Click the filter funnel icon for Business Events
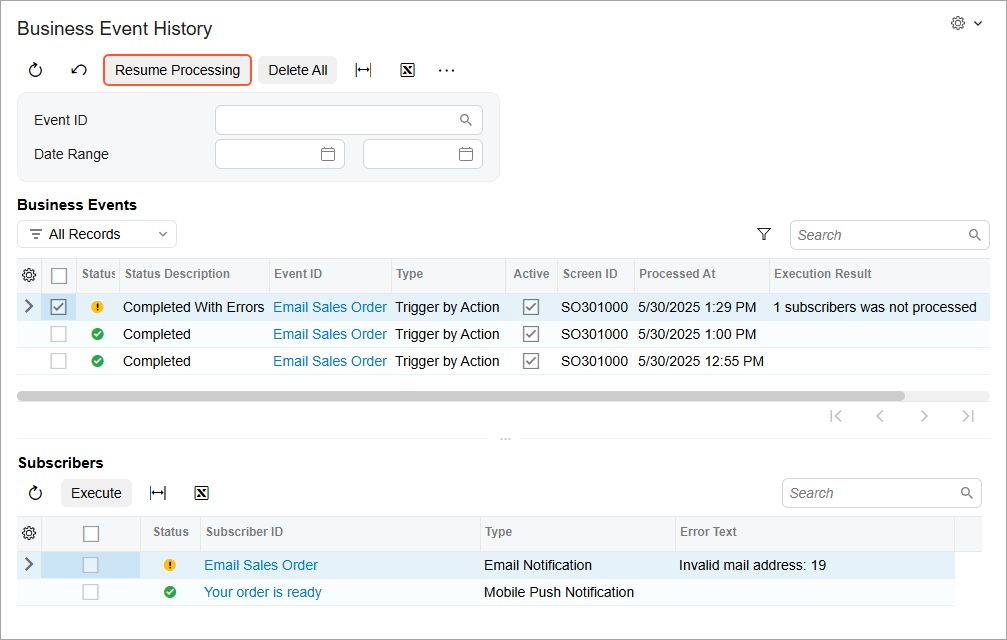The height and width of the screenshot is (640, 1007). click(x=764, y=234)
